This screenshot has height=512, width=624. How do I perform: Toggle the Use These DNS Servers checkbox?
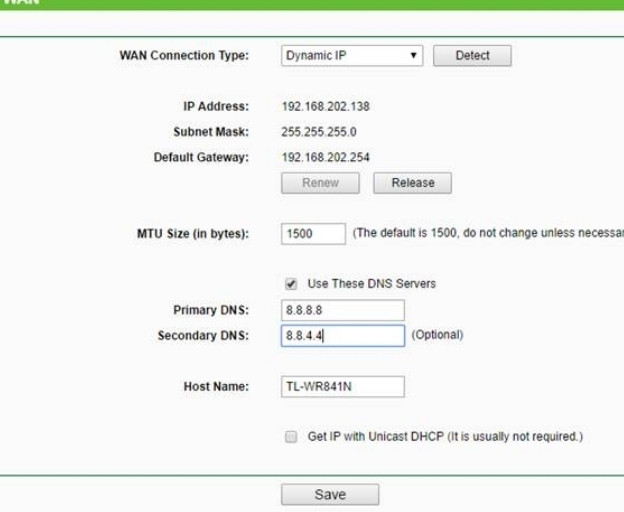point(290,284)
